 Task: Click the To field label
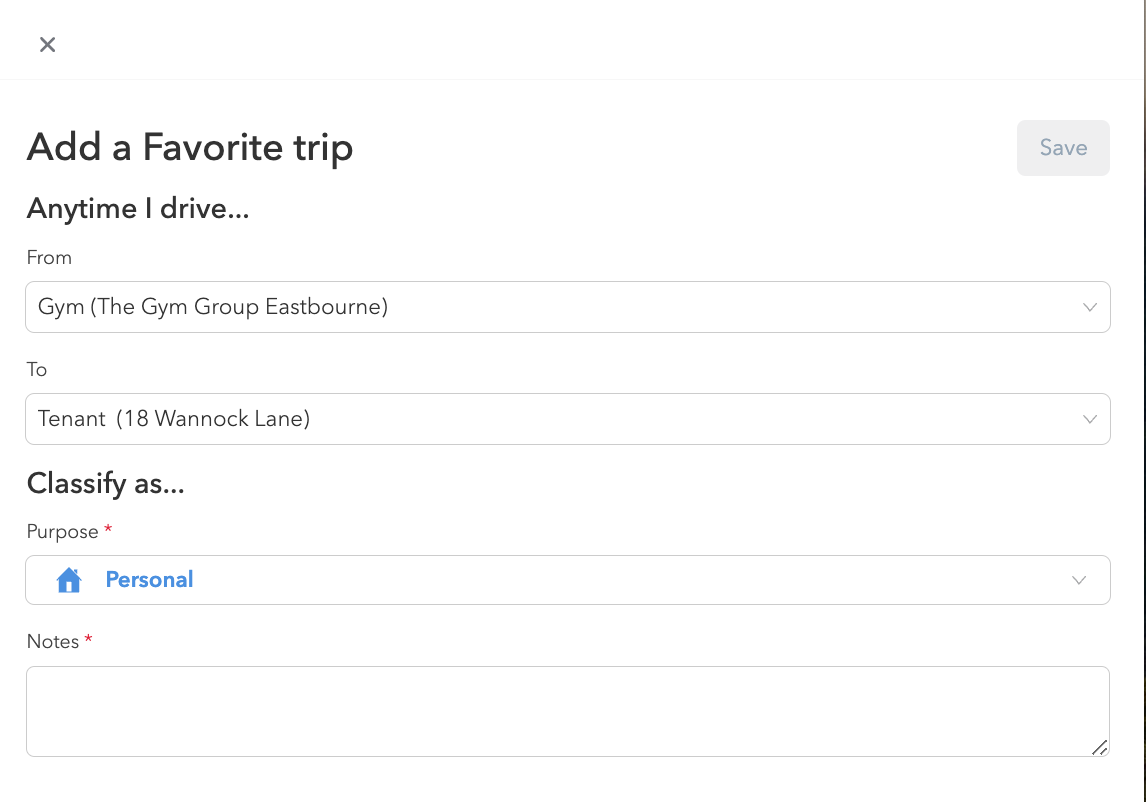[37, 370]
